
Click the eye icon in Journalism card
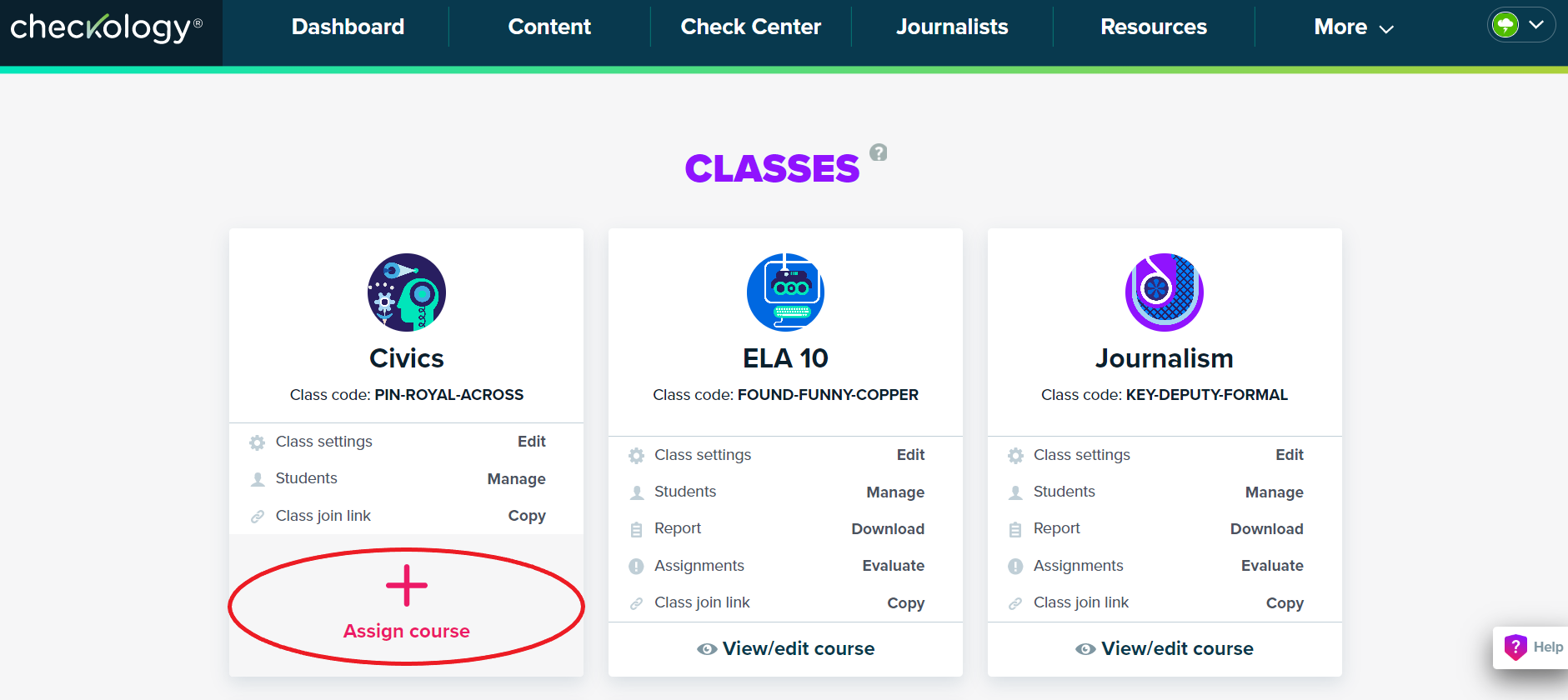tap(1085, 649)
